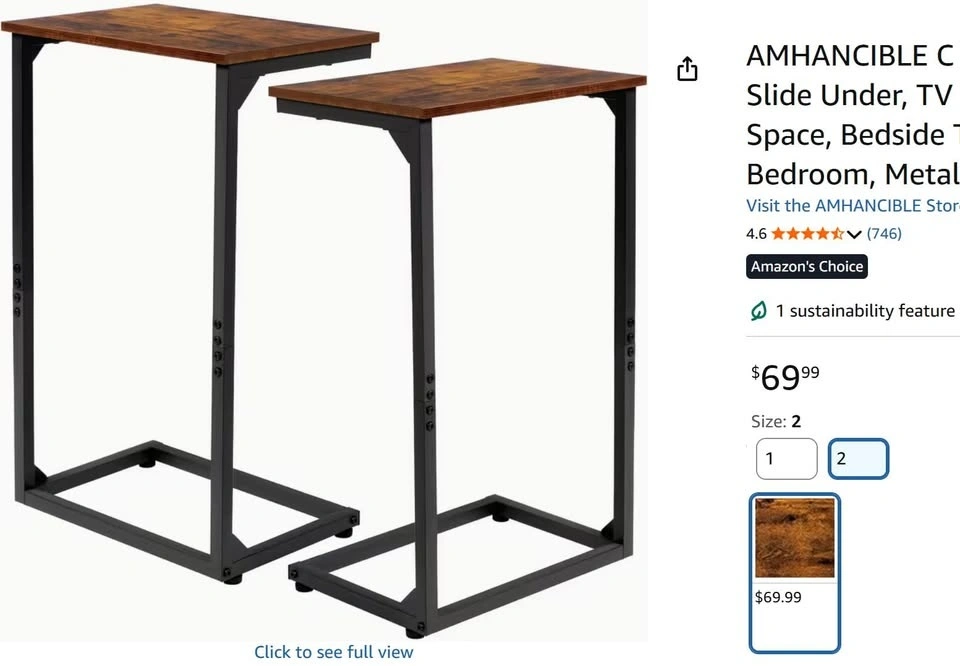
Task: Click the $69.99 price under the wood swatch
Action: tap(778, 597)
